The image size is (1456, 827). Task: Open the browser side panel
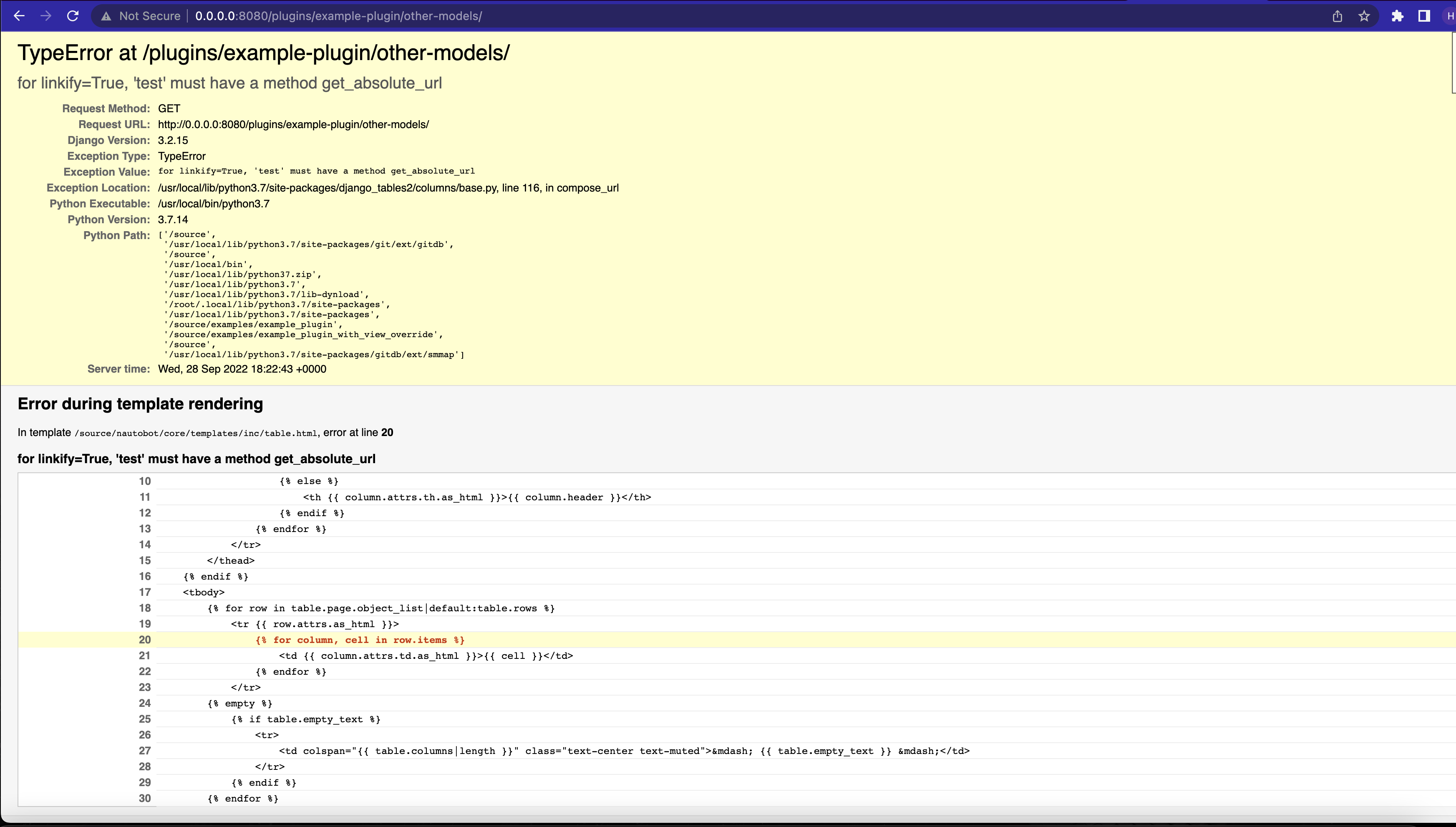(x=1424, y=16)
